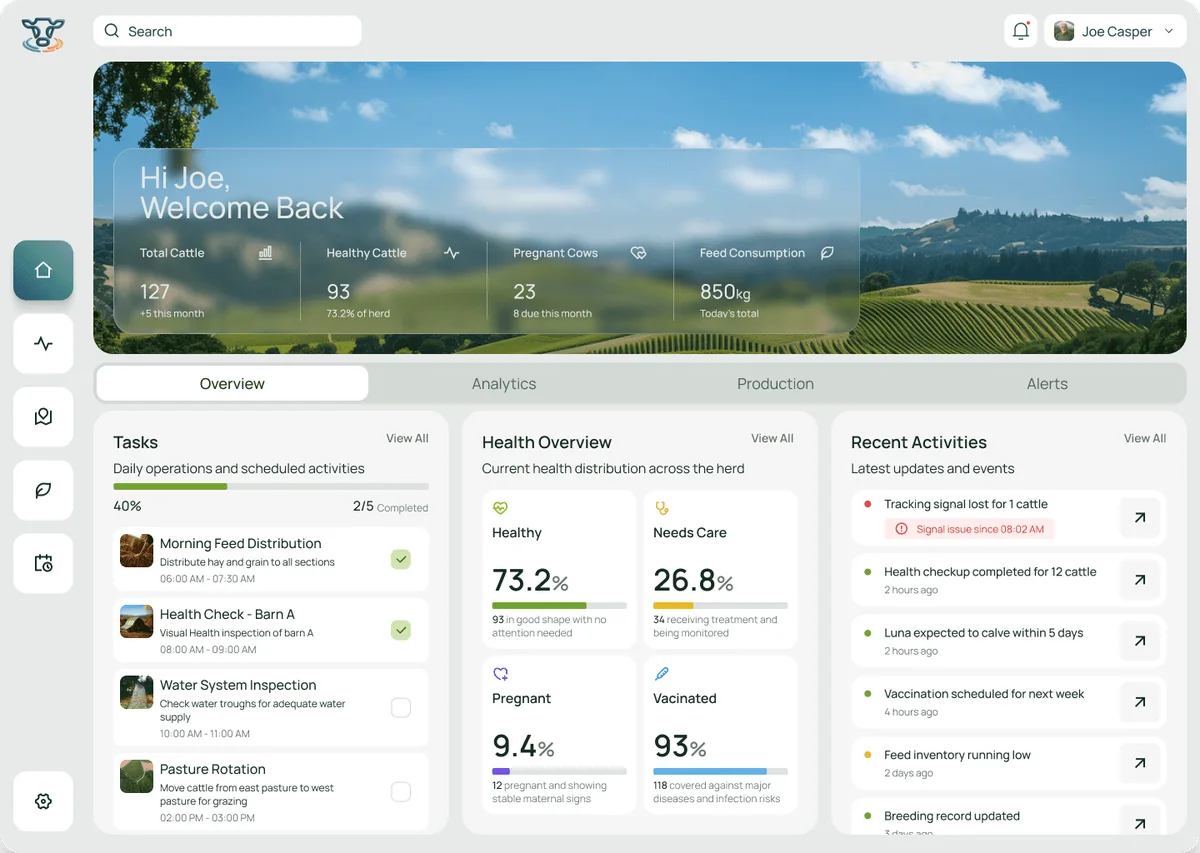Open Tracking signal lost activity arrow

coord(1140,518)
